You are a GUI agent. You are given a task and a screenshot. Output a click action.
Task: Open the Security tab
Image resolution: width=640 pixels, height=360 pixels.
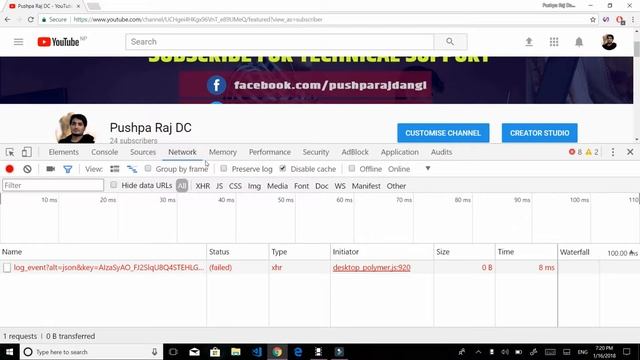coord(316,152)
